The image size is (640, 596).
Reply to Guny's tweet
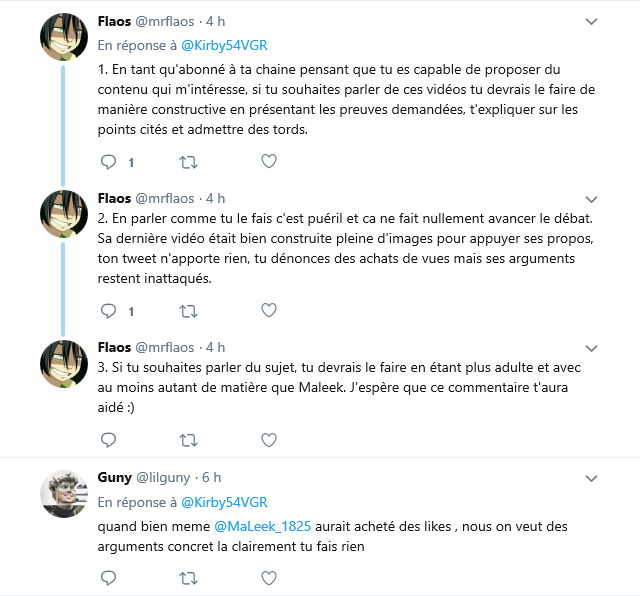pos(109,577)
